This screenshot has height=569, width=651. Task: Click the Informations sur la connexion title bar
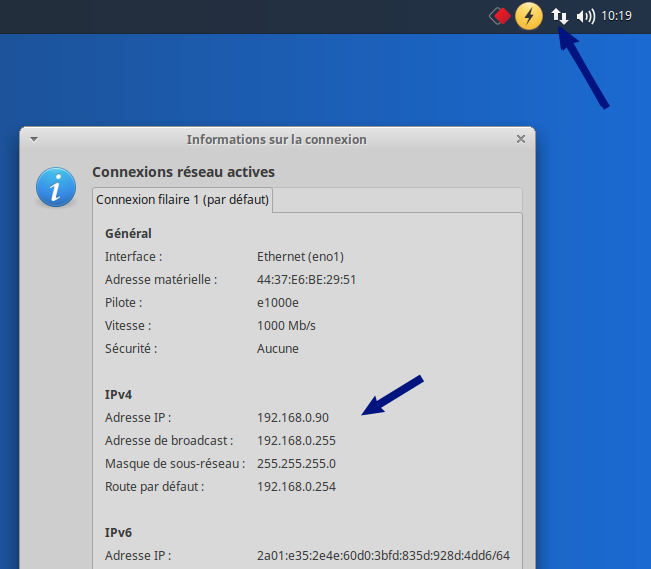coord(276,140)
